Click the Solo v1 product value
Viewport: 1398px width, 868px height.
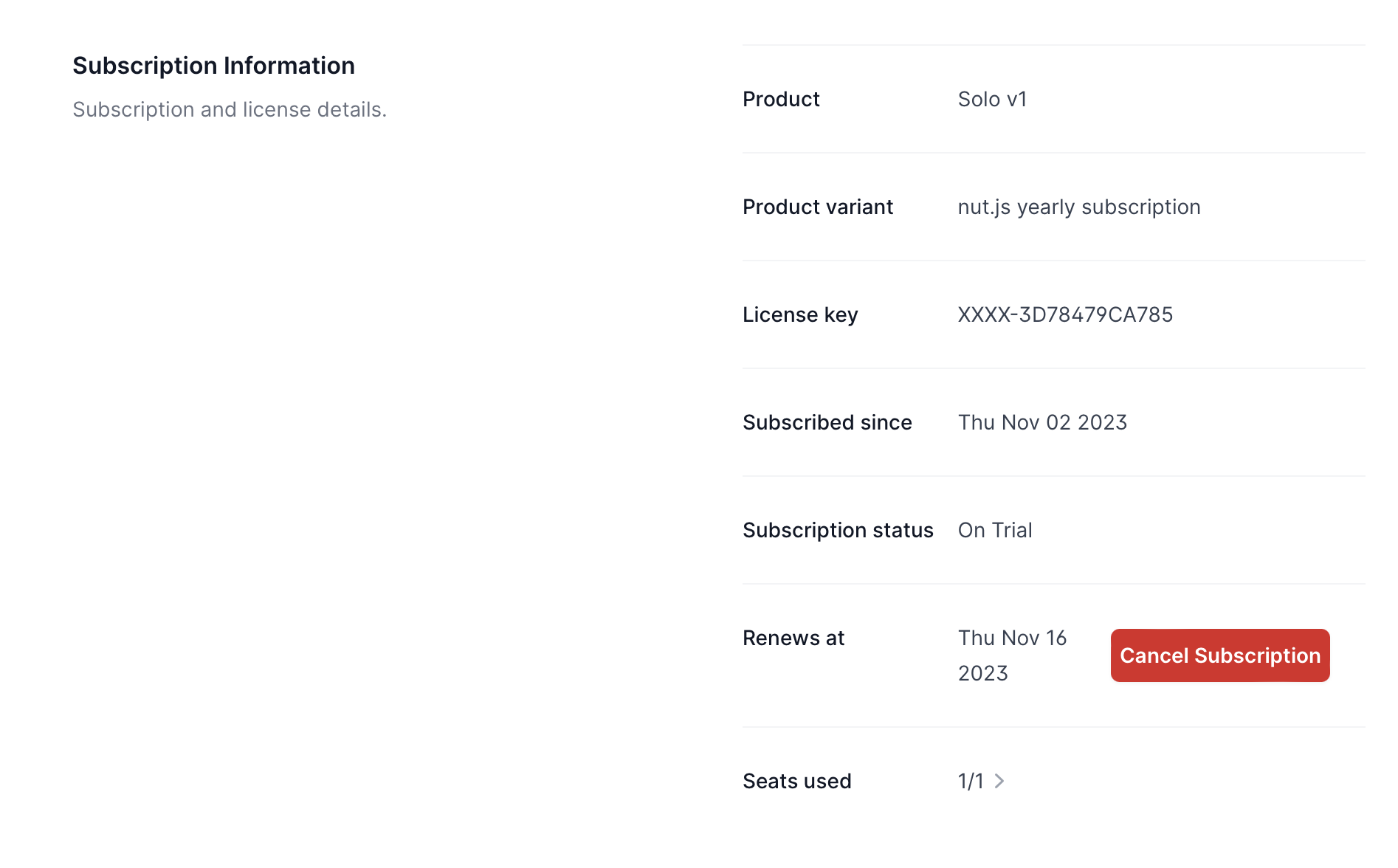point(992,99)
